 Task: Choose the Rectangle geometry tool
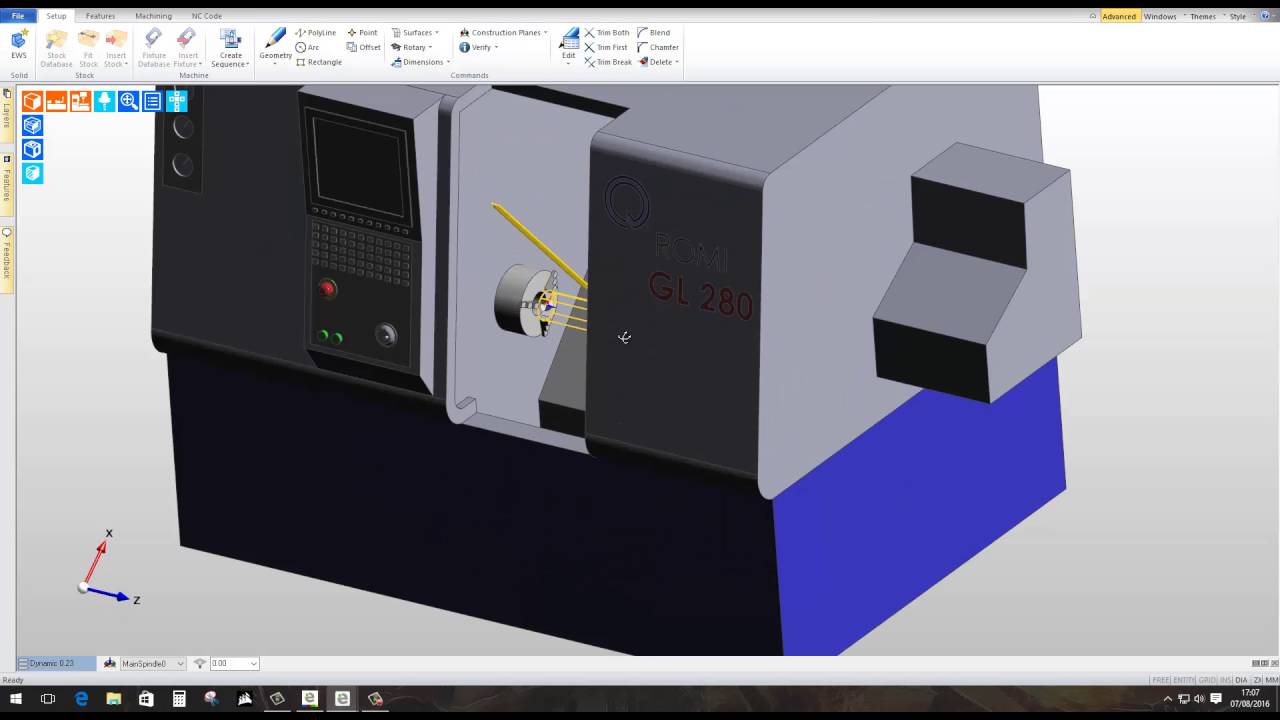[319, 62]
